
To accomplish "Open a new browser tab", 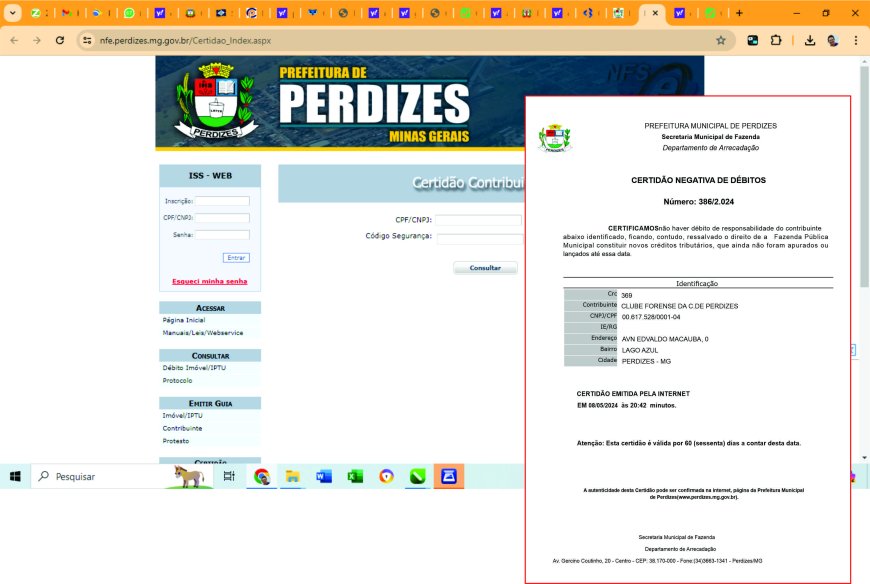I will (x=739, y=13).
